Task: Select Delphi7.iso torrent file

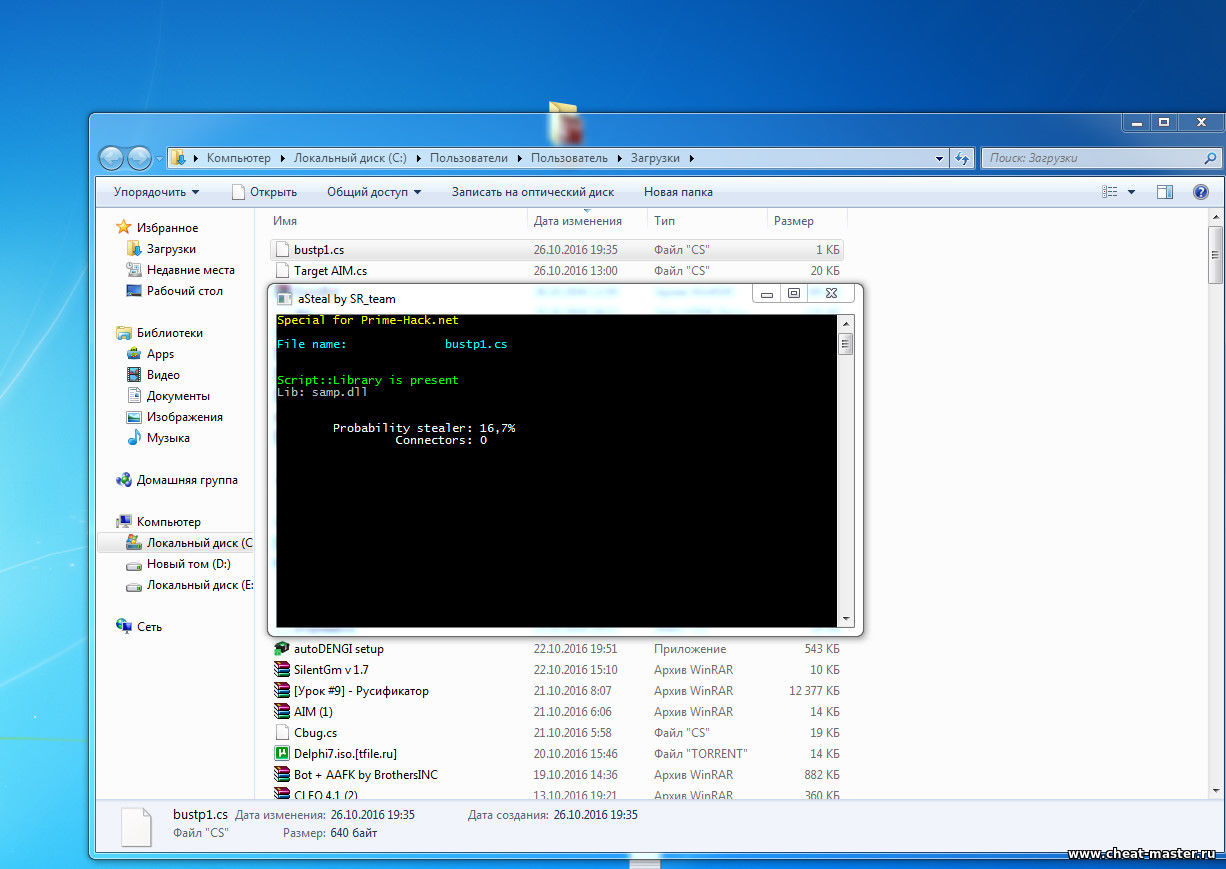Action: point(345,754)
